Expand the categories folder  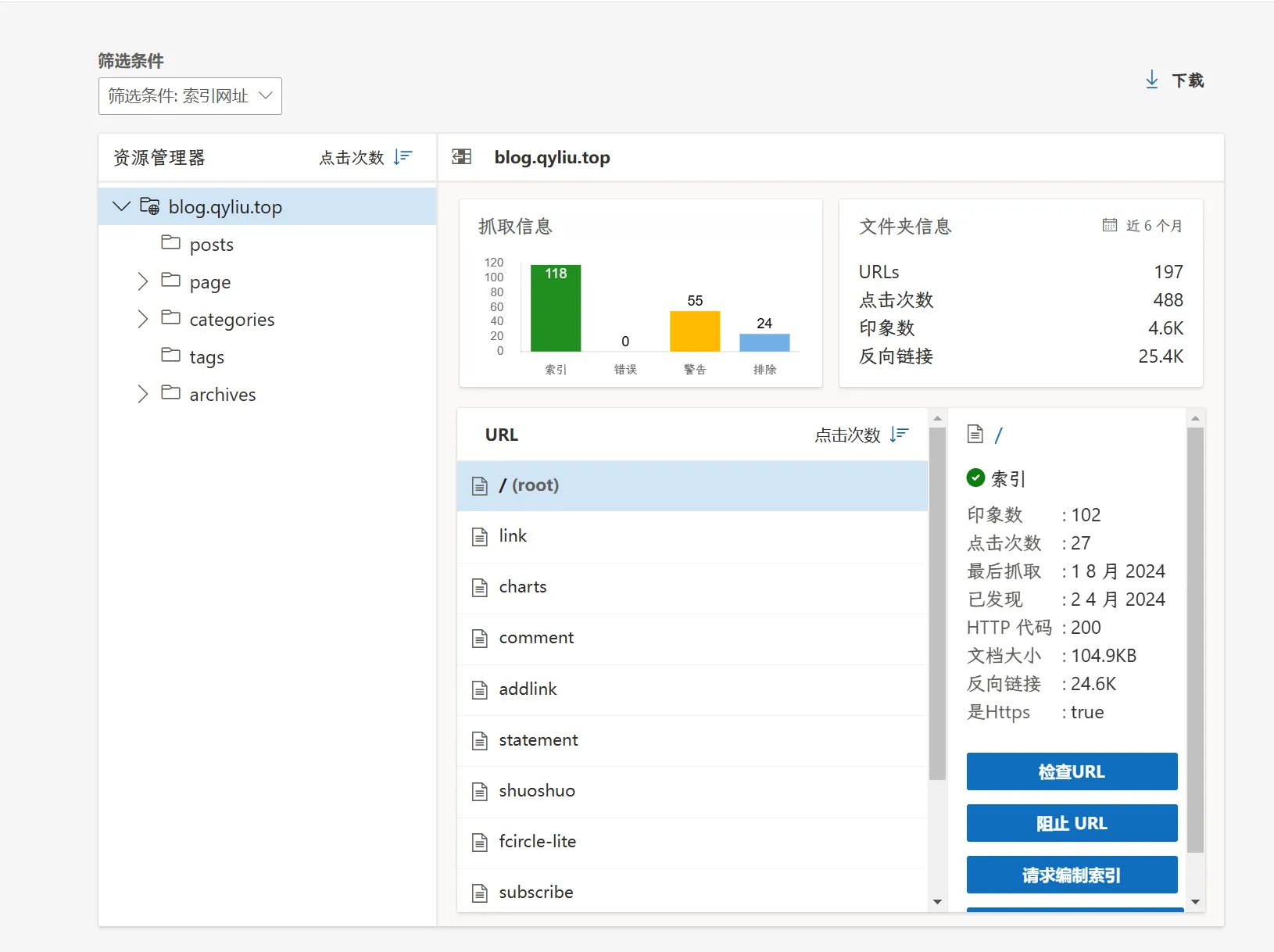pyautogui.click(x=142, y=319)
